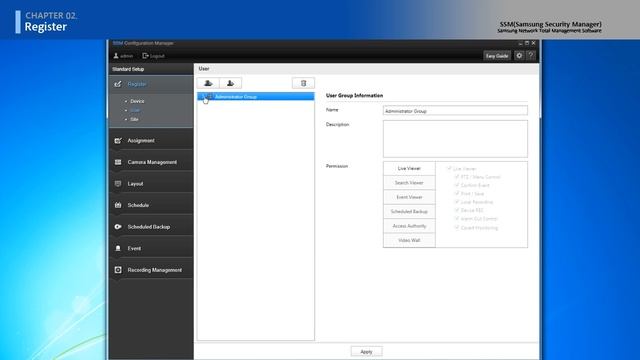Click the Name input field

[455, 111]
